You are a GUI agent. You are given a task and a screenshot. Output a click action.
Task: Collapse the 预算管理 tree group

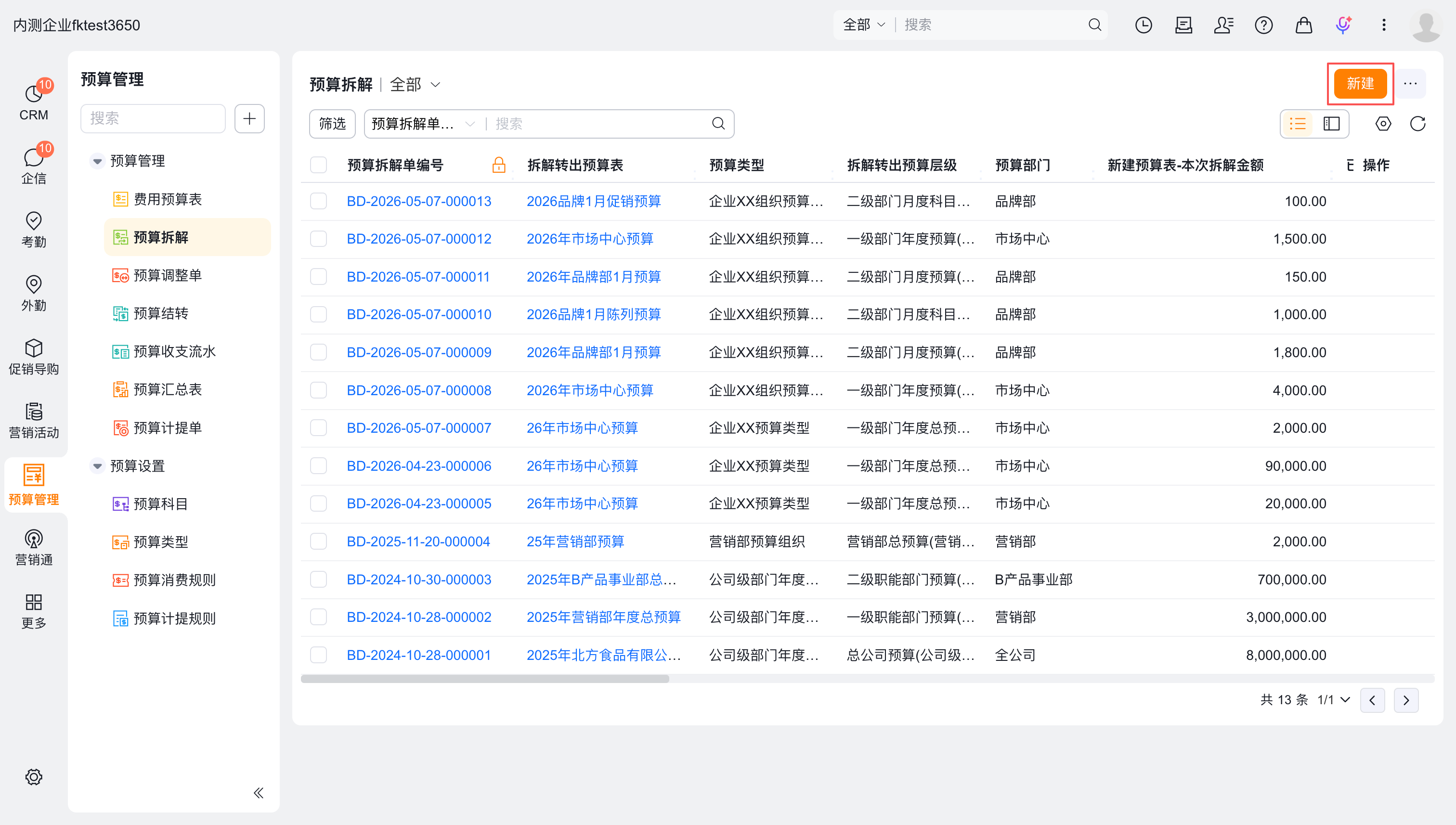click(97, 161)
